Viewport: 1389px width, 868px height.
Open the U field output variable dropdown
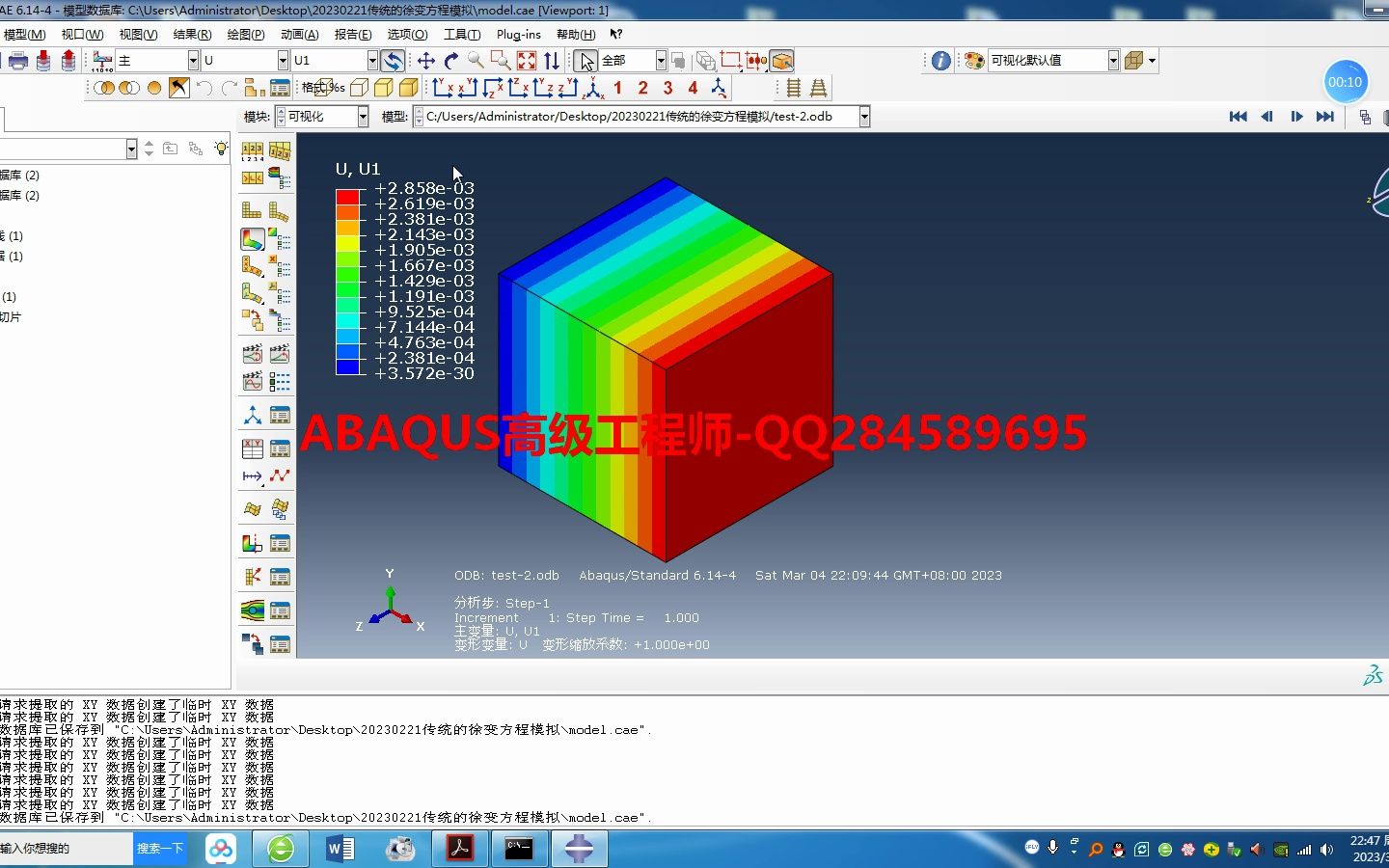283,61
